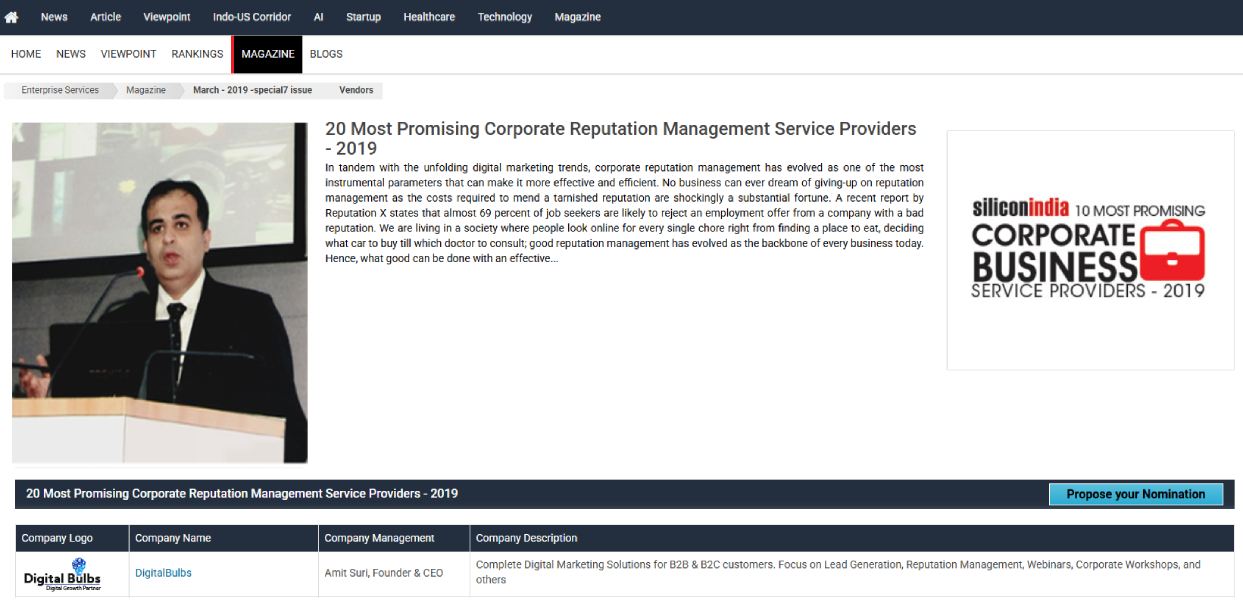This screenshot has height=600, width=1243.
Task: Open the Article section
Action: click(x=105, y=17)
